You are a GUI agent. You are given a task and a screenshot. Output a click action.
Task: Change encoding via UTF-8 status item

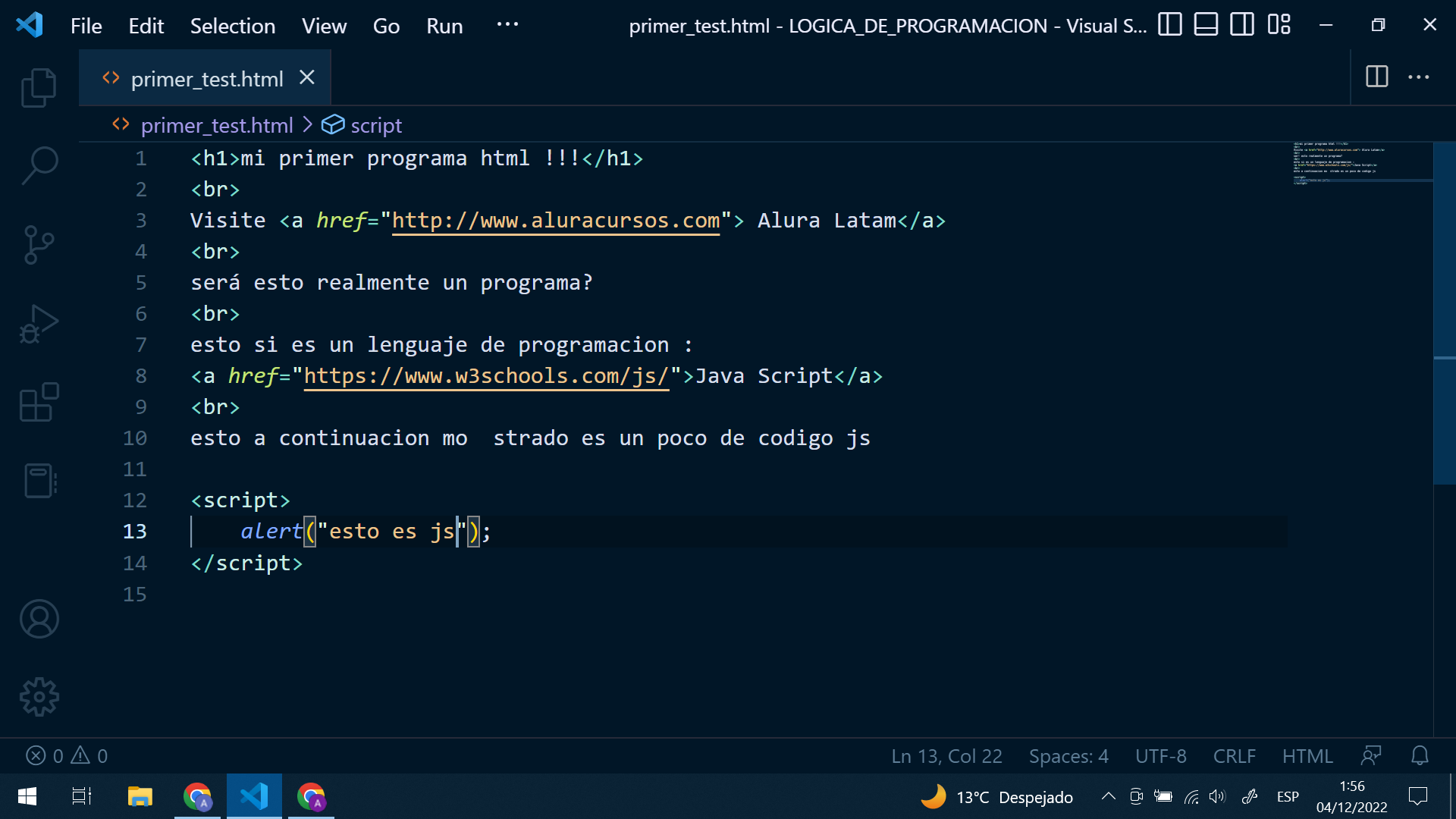click(1160, 756)
